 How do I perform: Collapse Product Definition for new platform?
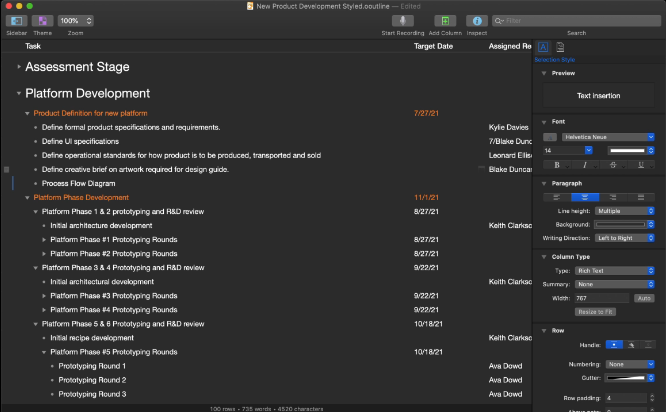click(27, 113)
